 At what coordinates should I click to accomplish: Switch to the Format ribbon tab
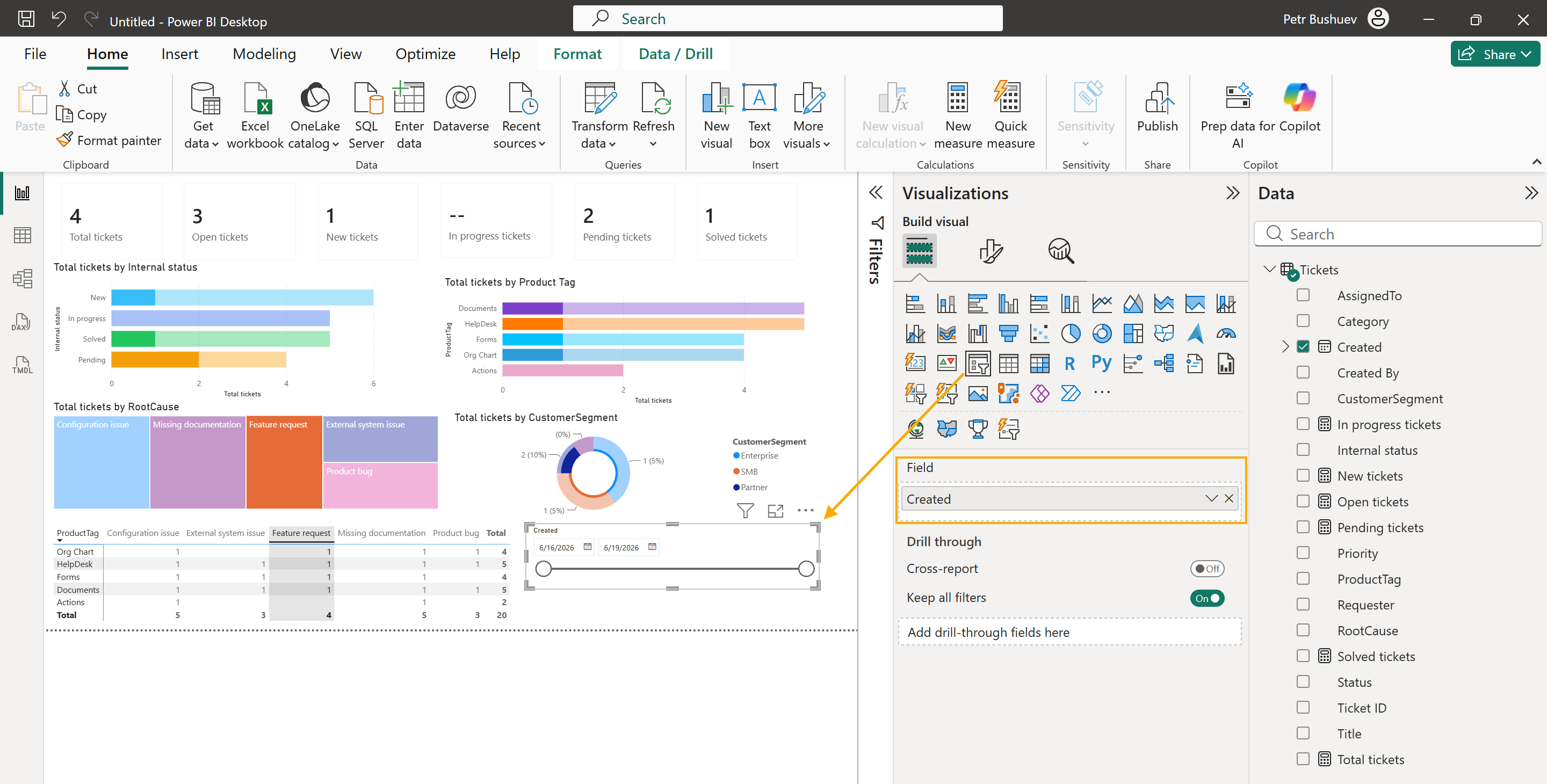point(577,54)
